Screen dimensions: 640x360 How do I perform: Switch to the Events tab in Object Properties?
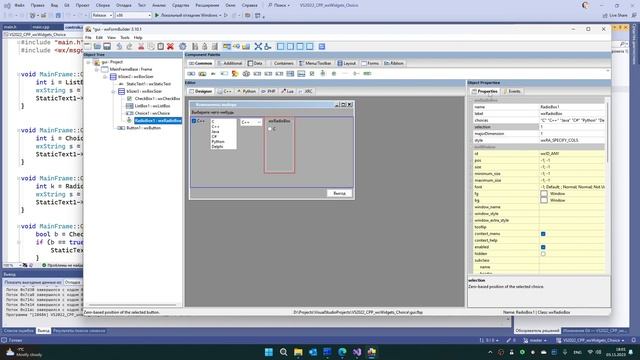tap(512, 91)
